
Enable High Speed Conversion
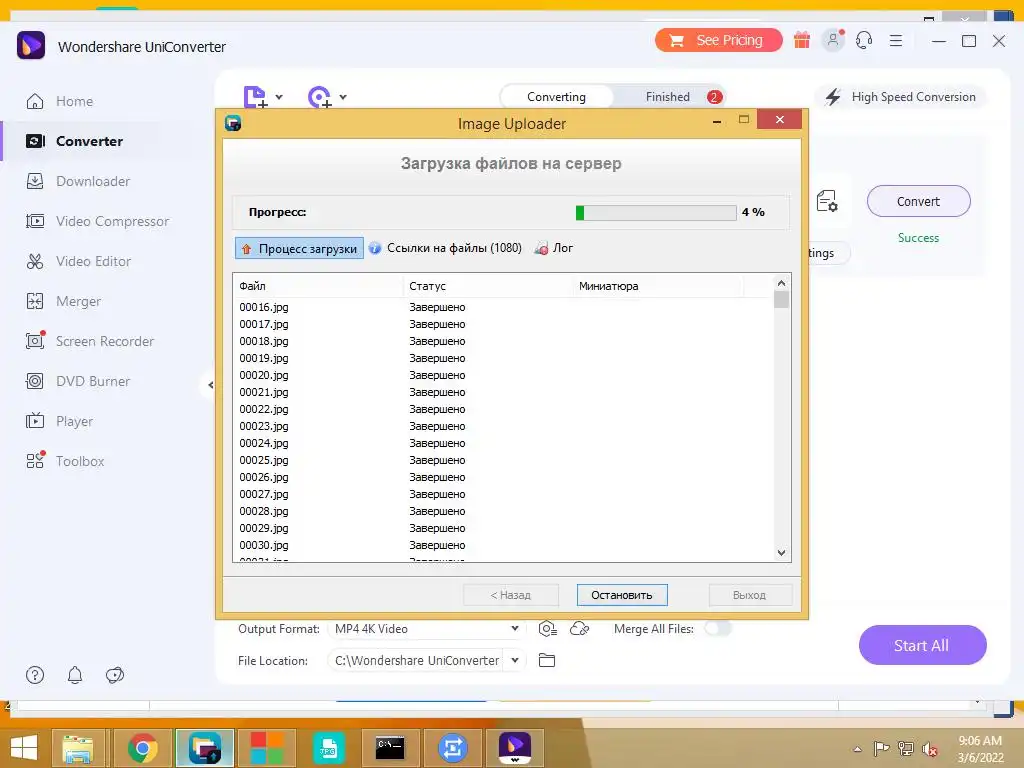pyautogui.click(x=900, y=97)
